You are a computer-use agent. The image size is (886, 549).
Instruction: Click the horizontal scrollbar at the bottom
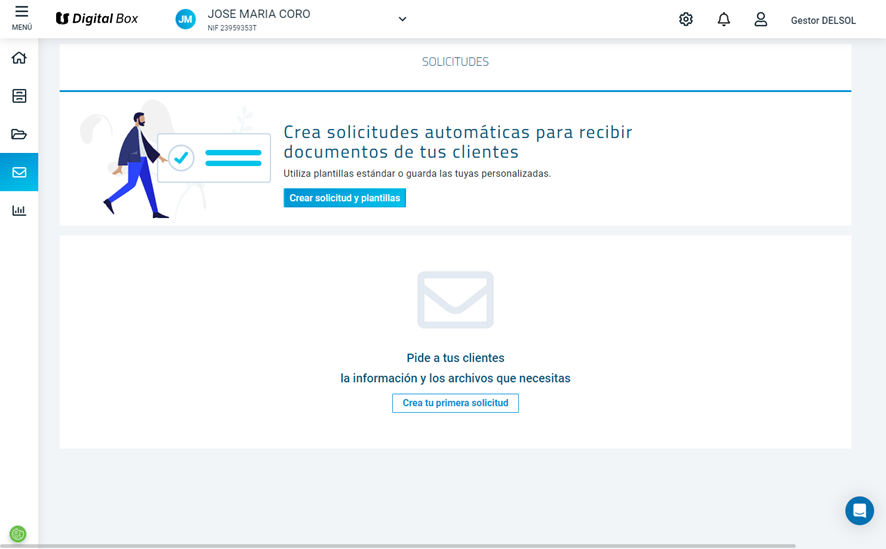tap(398, 546)
